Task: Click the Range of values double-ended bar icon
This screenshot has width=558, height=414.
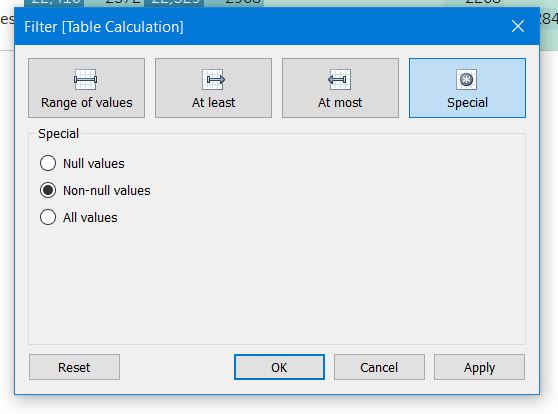Action: [x=85, y=79]
